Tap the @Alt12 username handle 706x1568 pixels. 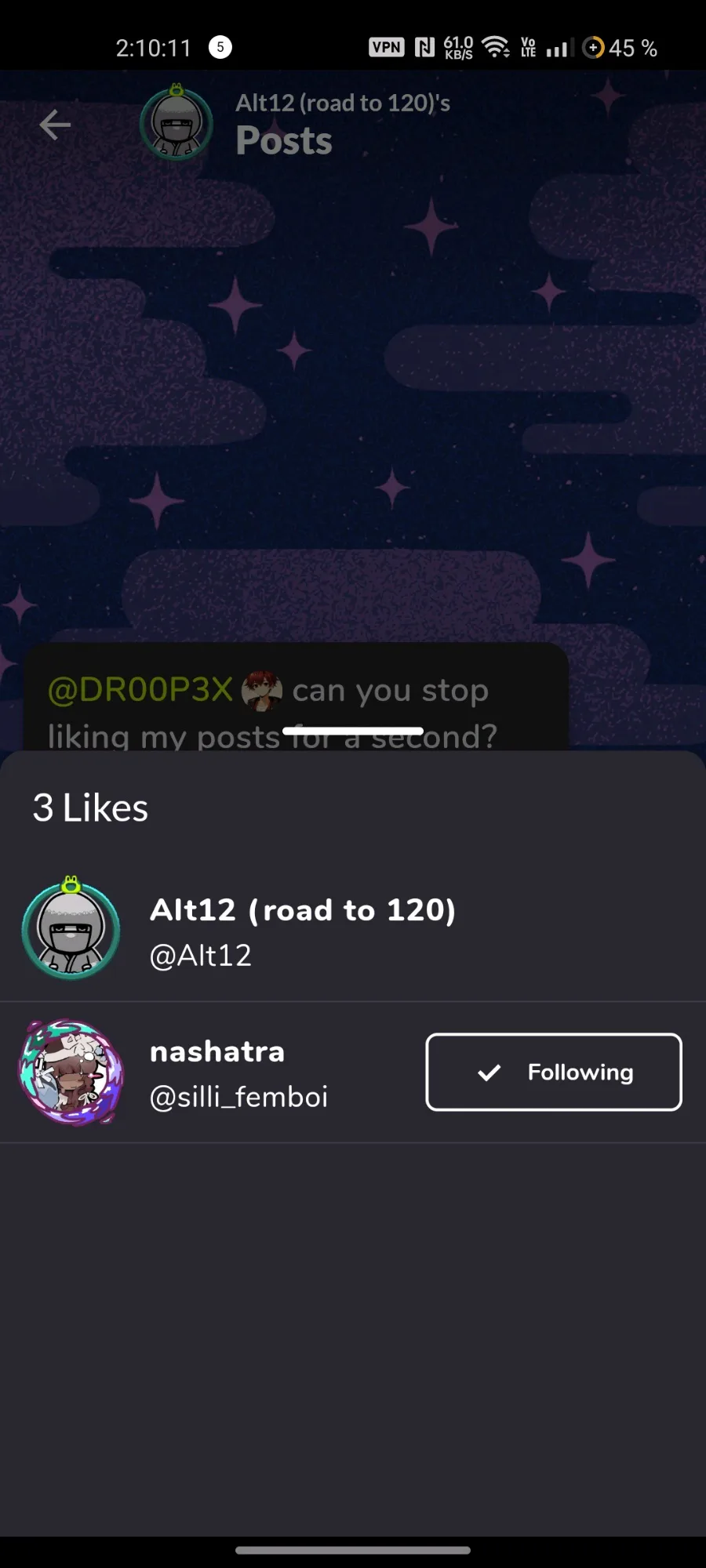[x=201, y=956]
